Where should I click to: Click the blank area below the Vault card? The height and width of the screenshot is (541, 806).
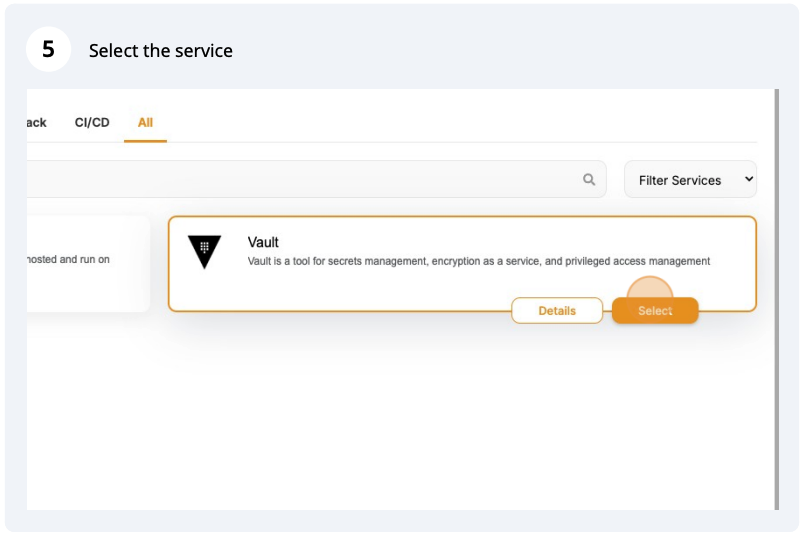pyautogui.click(x=400, y=420)
